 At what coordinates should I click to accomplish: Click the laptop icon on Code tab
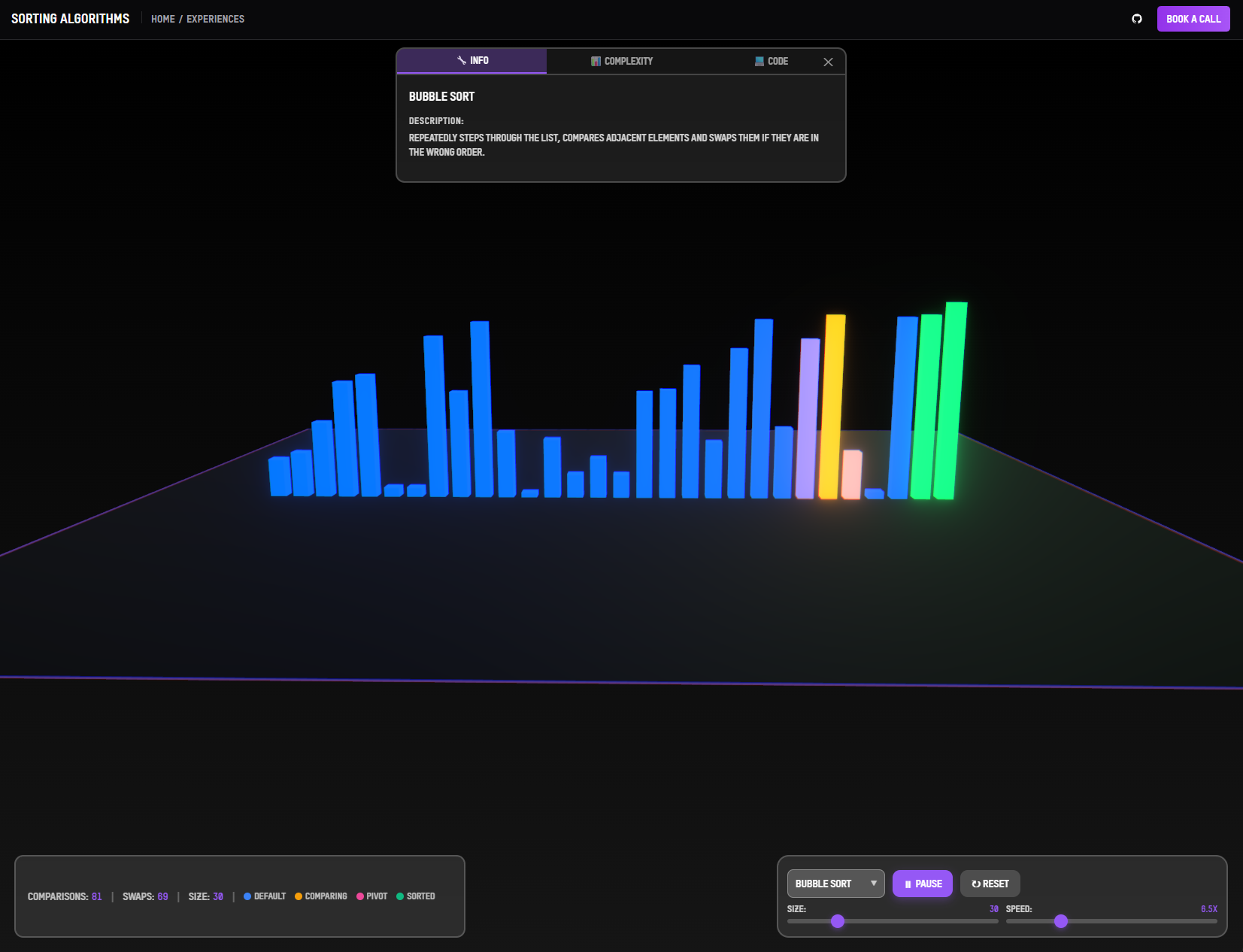point(759,61)
